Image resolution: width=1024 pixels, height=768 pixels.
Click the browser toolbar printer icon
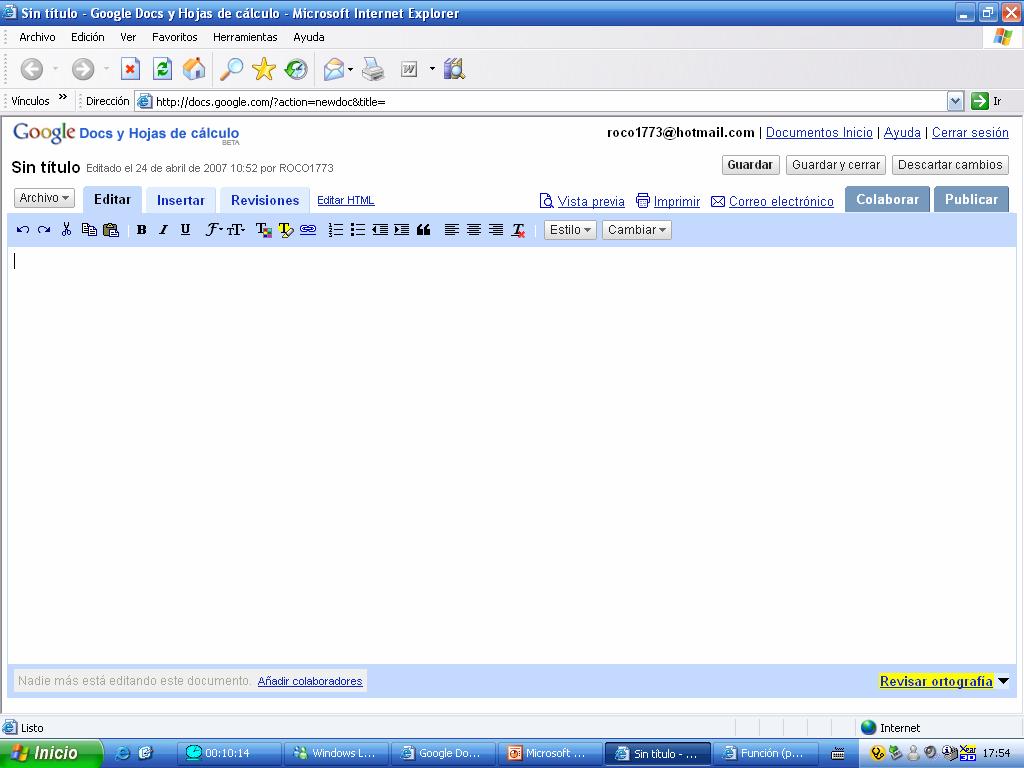pyautogui.click(x=373, y=69)
